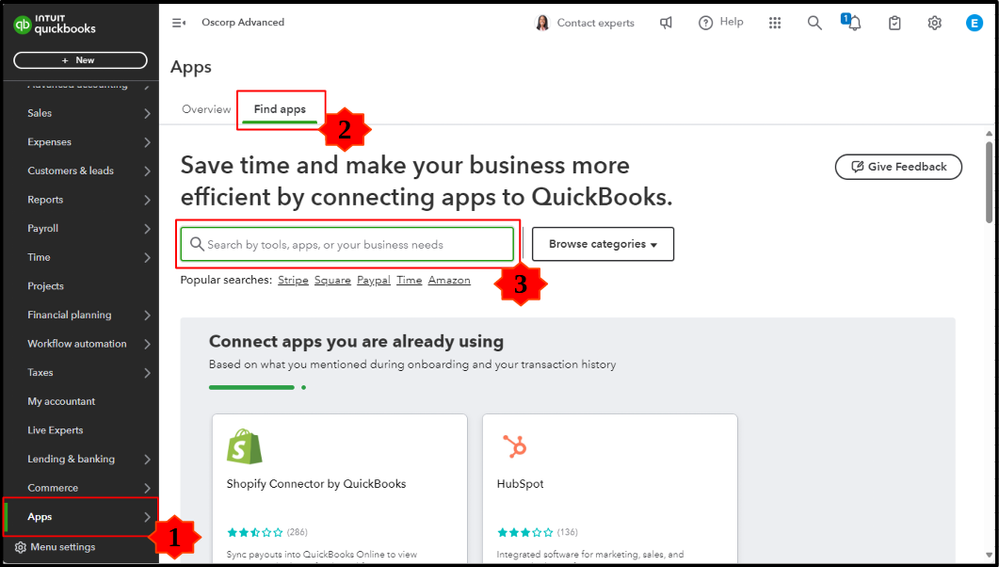
Task: Open the HubSpot app card title
Action: [x=521, y=484]
